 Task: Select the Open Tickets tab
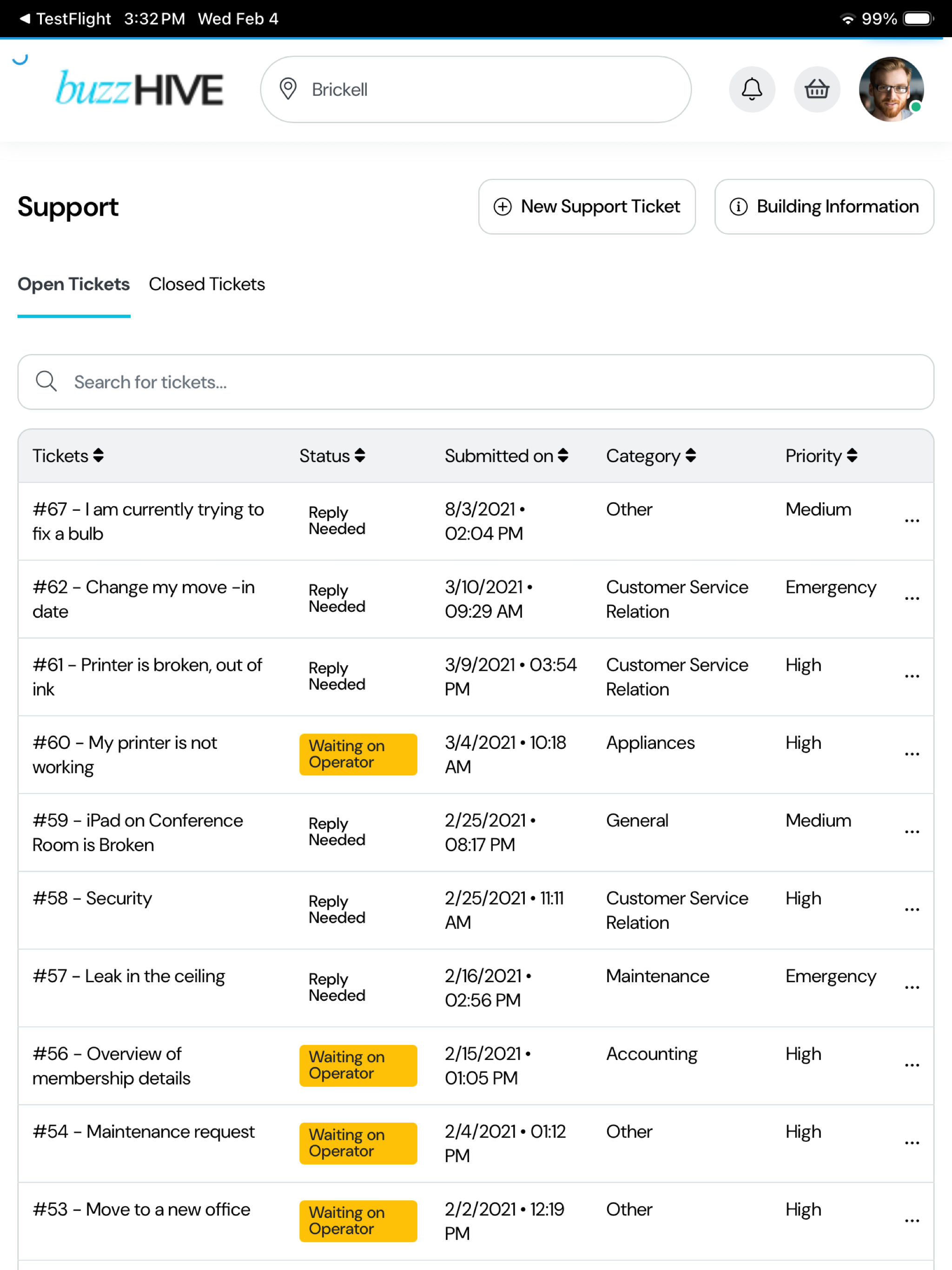tap(73, 284)
